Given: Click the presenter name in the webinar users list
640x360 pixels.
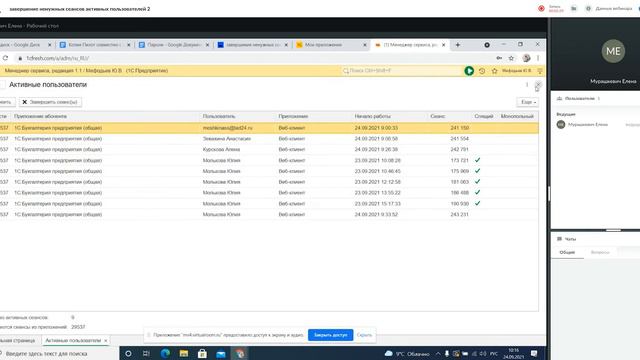Looking at the screenshot, I should pos(588,124).
